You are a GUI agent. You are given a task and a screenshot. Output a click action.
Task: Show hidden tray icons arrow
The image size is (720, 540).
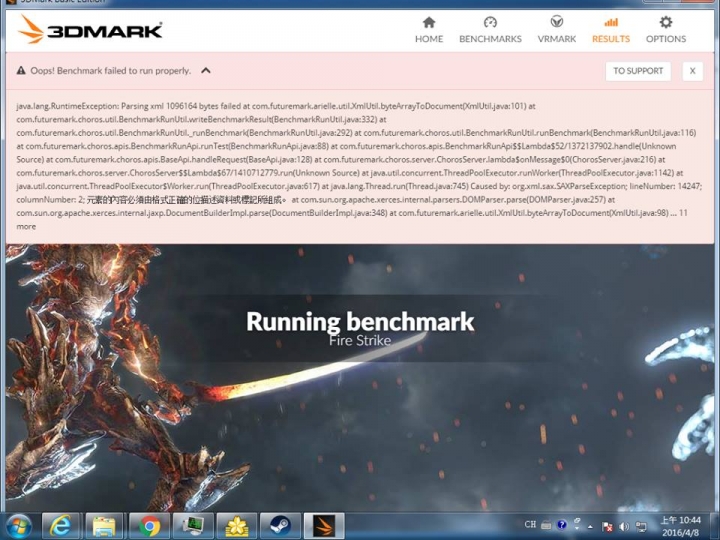click(x=590, y=527)
